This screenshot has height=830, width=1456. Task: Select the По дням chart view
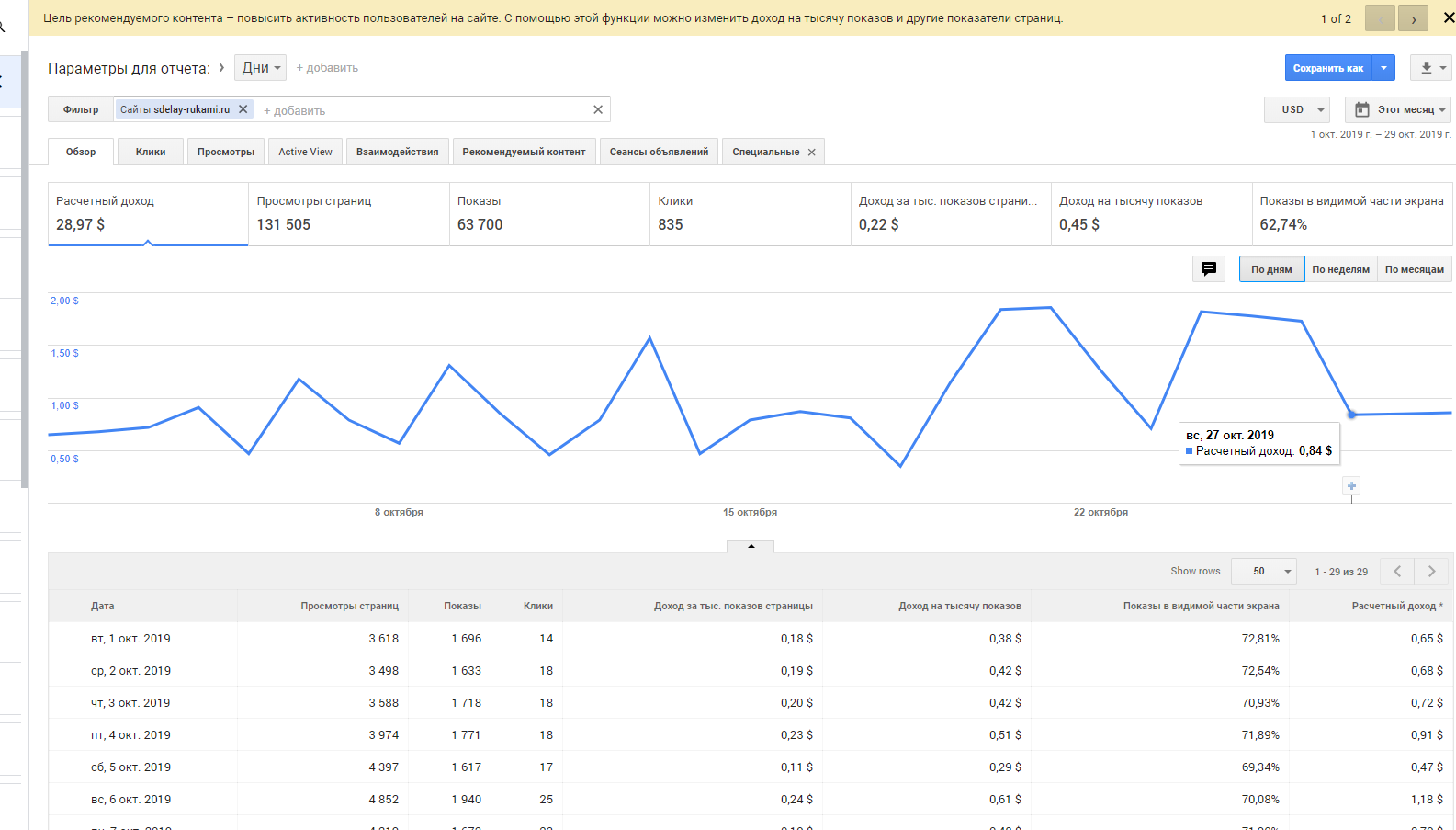click(1271, 269)
